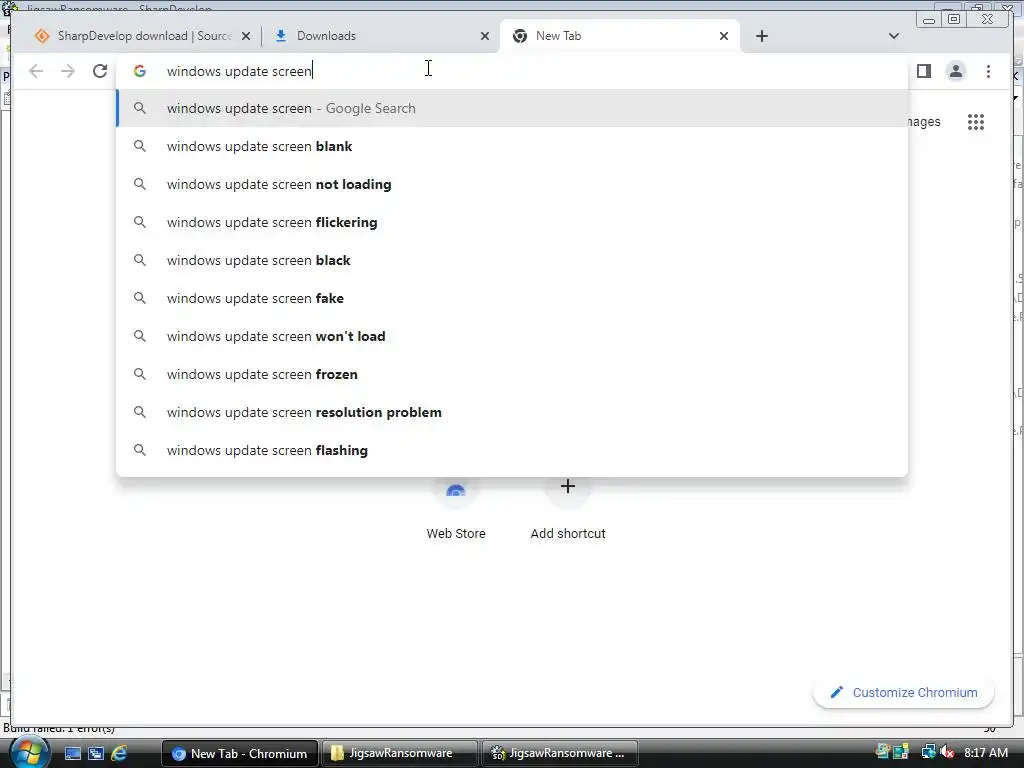Click the Add shortcut plus icon
1024x768 pixels.
568,487
